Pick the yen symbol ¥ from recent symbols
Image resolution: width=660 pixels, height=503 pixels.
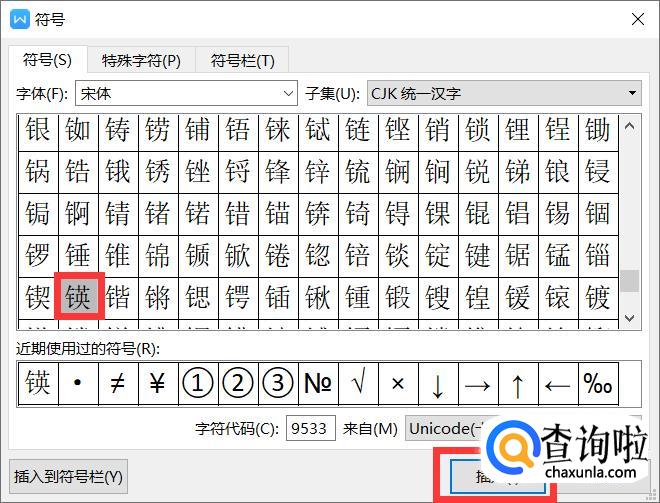point(158,384)
